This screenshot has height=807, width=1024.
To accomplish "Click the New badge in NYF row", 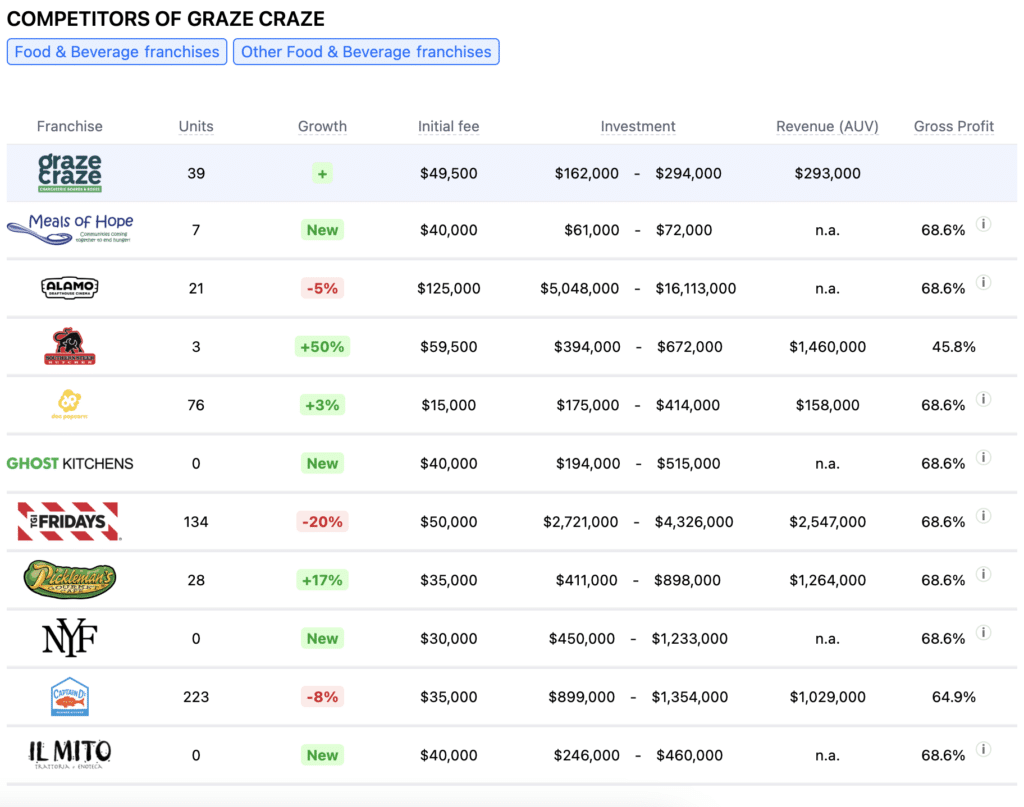I will 323,639.
